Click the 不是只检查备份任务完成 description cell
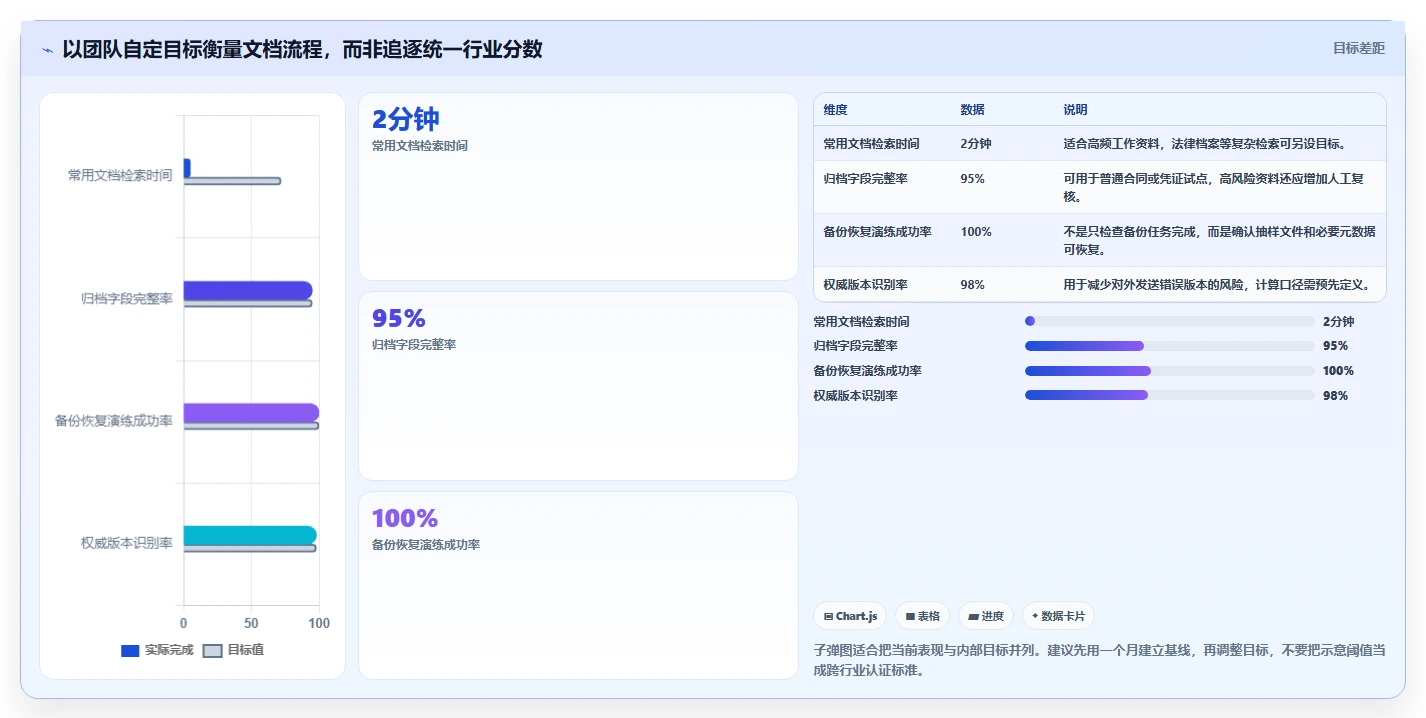1426x718 pixels. point(1219,241)
